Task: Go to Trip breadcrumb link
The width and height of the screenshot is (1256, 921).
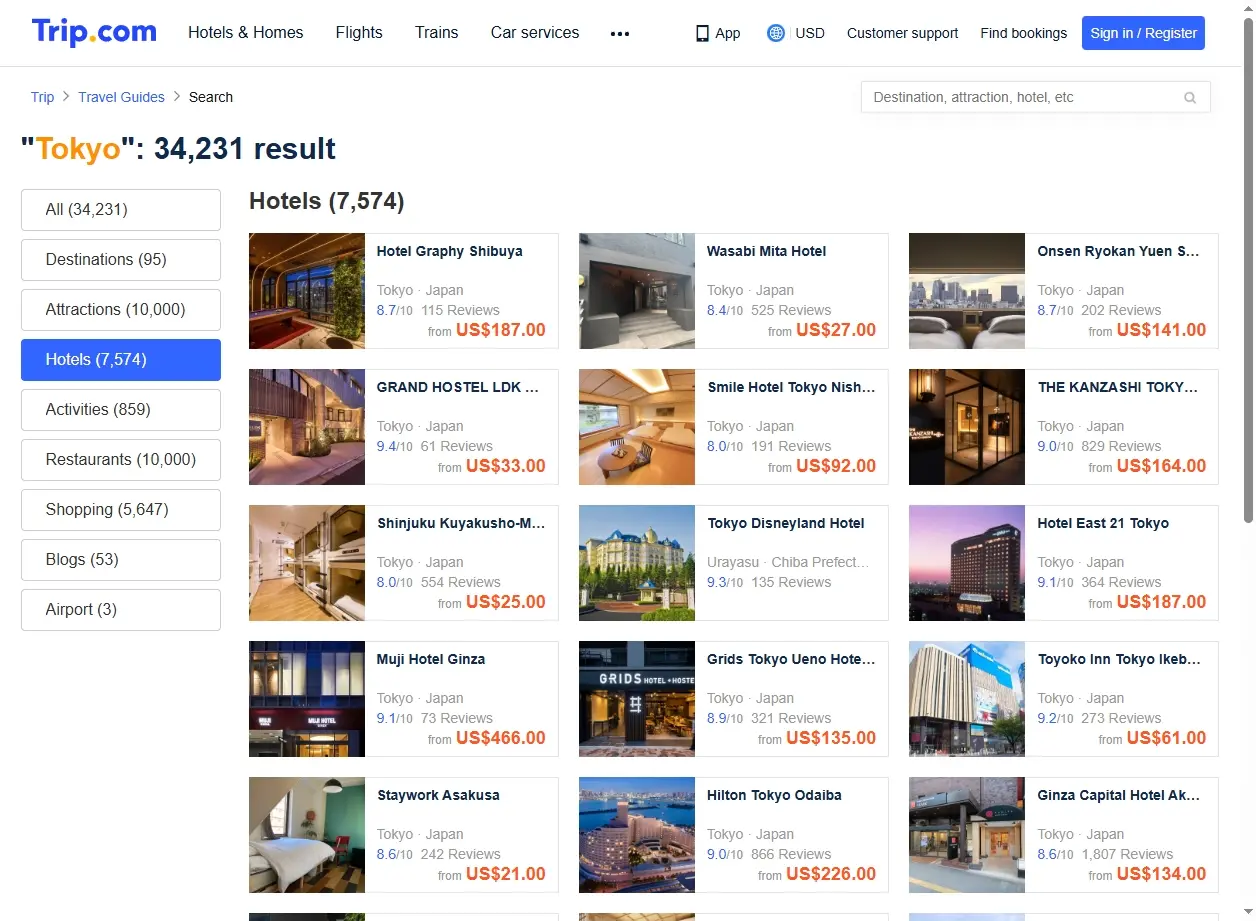Action: coord(42,97)
